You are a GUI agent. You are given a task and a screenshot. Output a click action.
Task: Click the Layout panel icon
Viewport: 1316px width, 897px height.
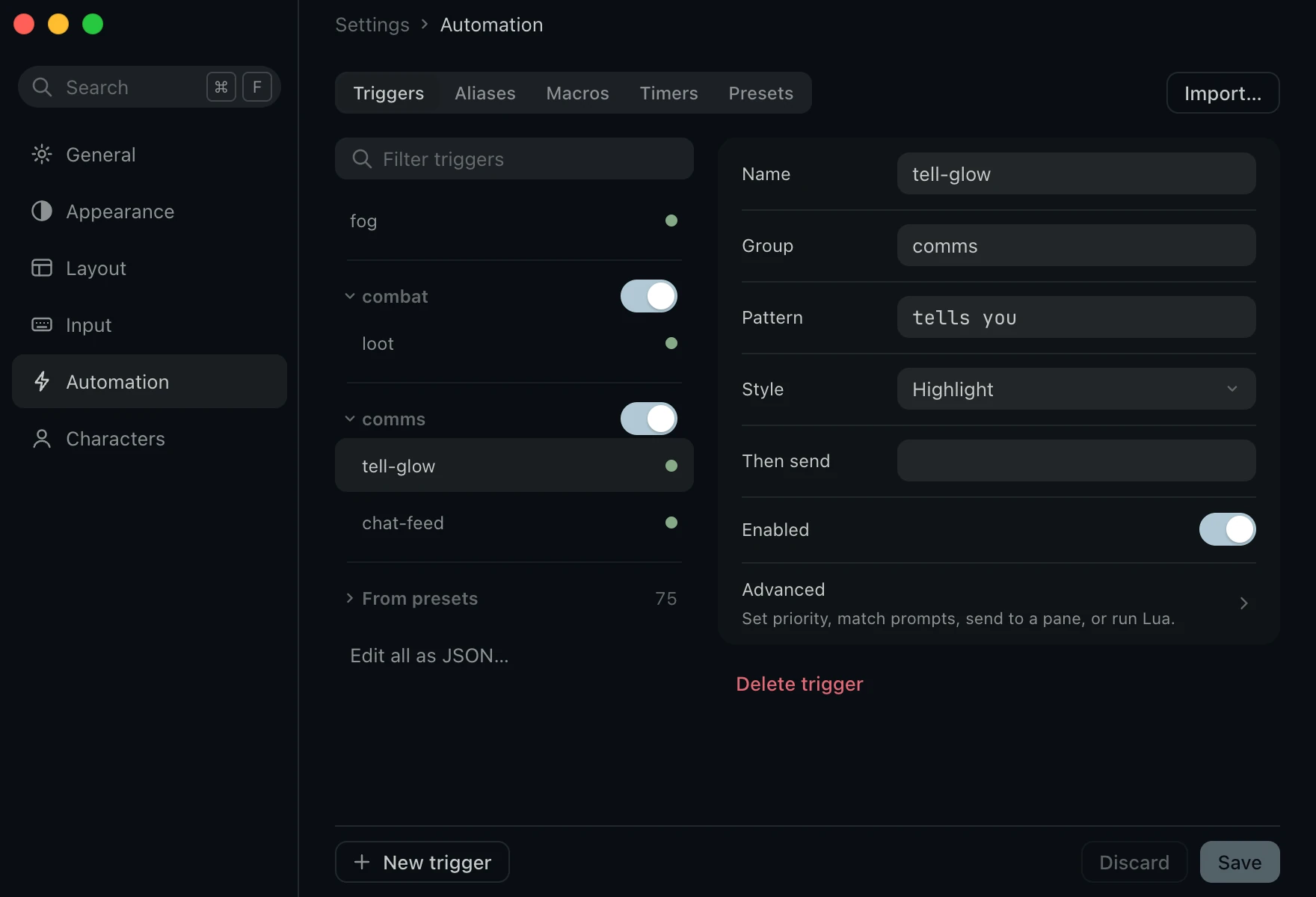coord(42,268)
